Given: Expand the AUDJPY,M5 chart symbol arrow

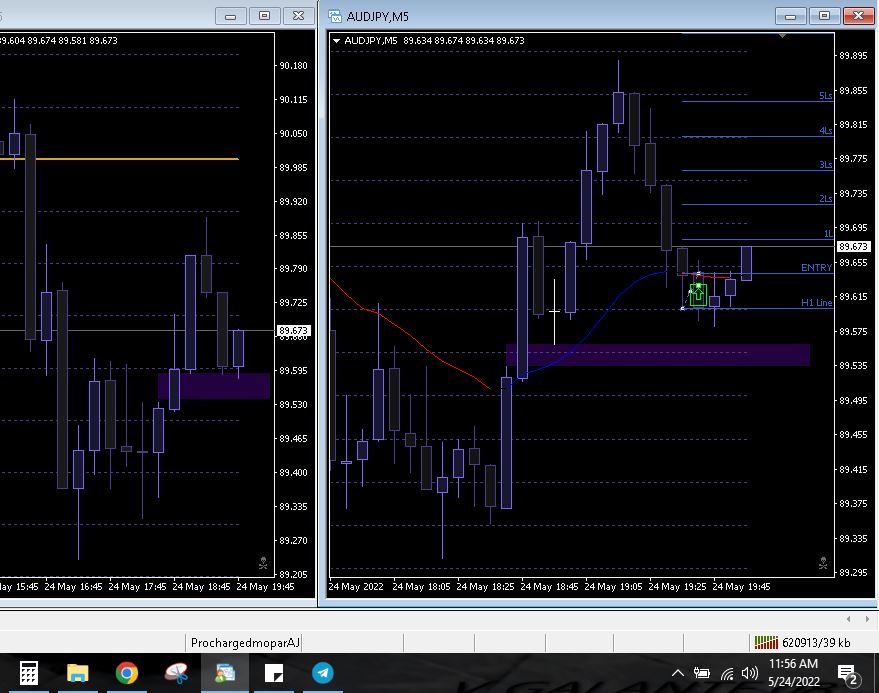Looking at the screenshot, I should pyautogui.click(x=337, y=41).
